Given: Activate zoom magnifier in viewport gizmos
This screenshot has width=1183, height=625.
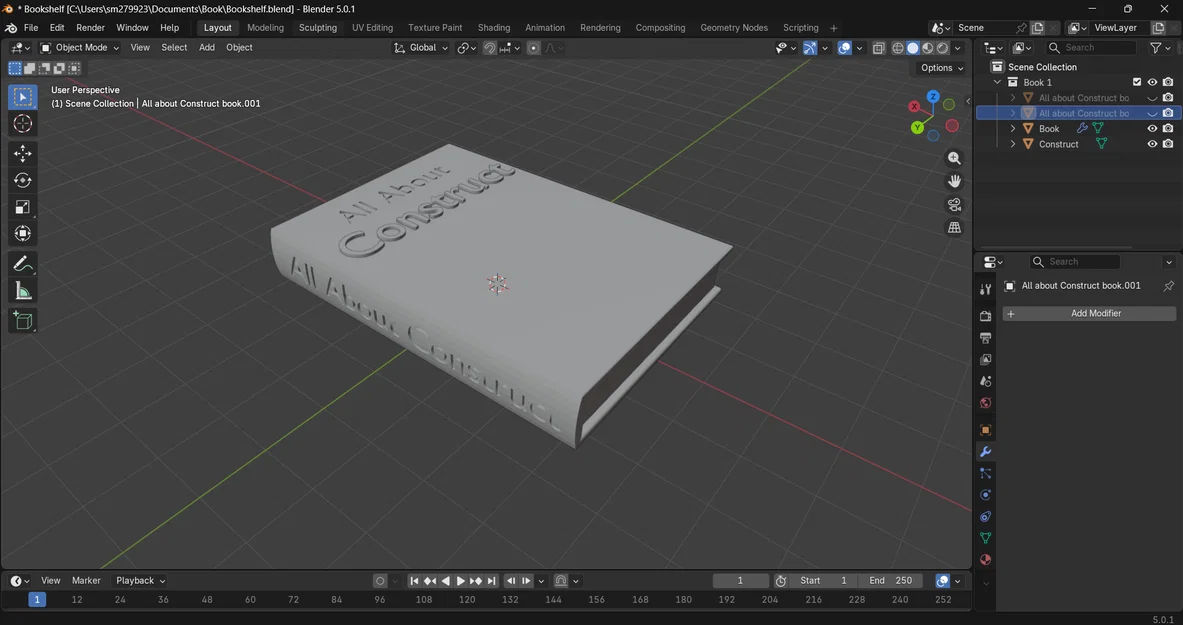Looking at the screenshot, I should click(x=953, y=157).
